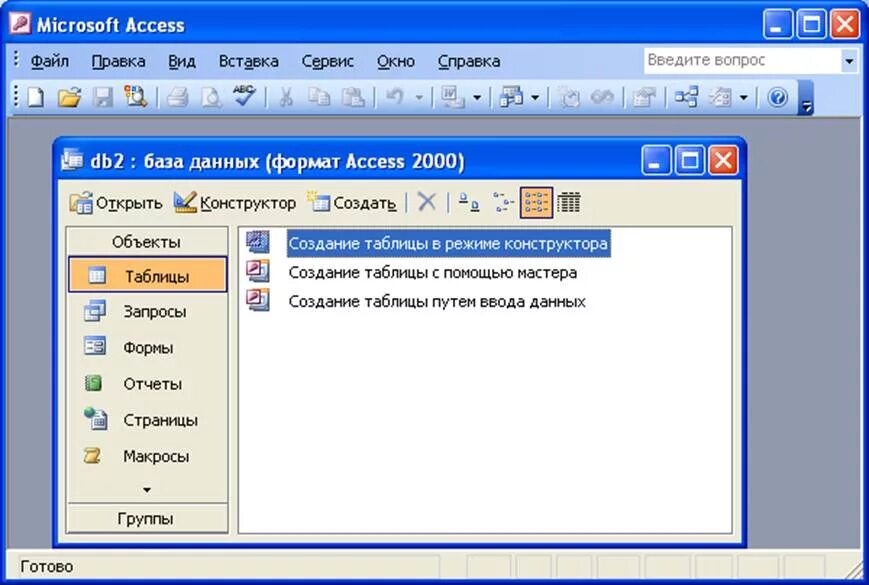
Task: Click the Создать button
Action: (x=353, y=203)
